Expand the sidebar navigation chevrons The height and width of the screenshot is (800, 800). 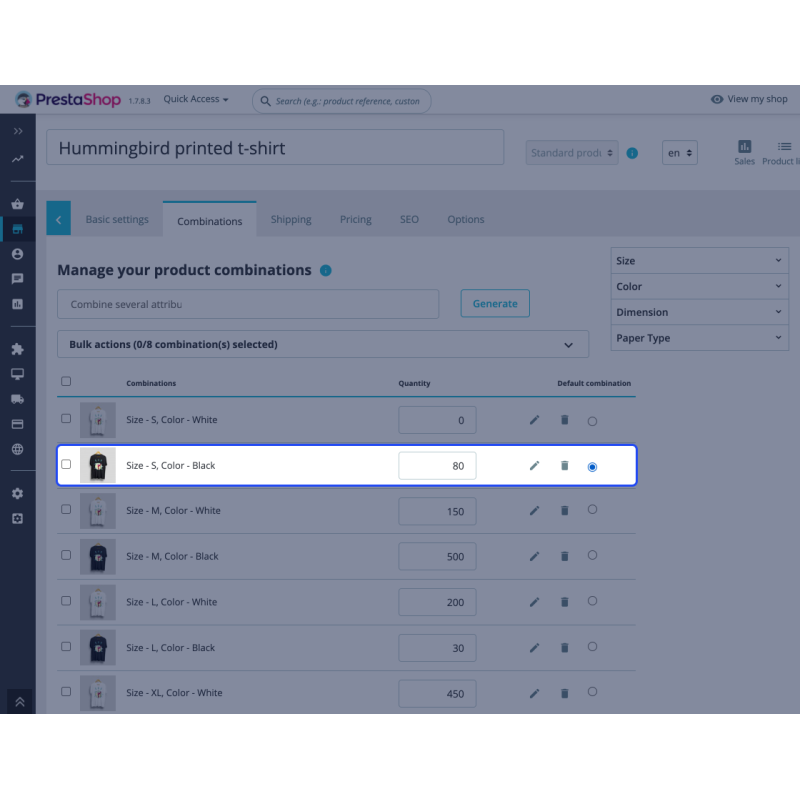[x=18, y=131]
